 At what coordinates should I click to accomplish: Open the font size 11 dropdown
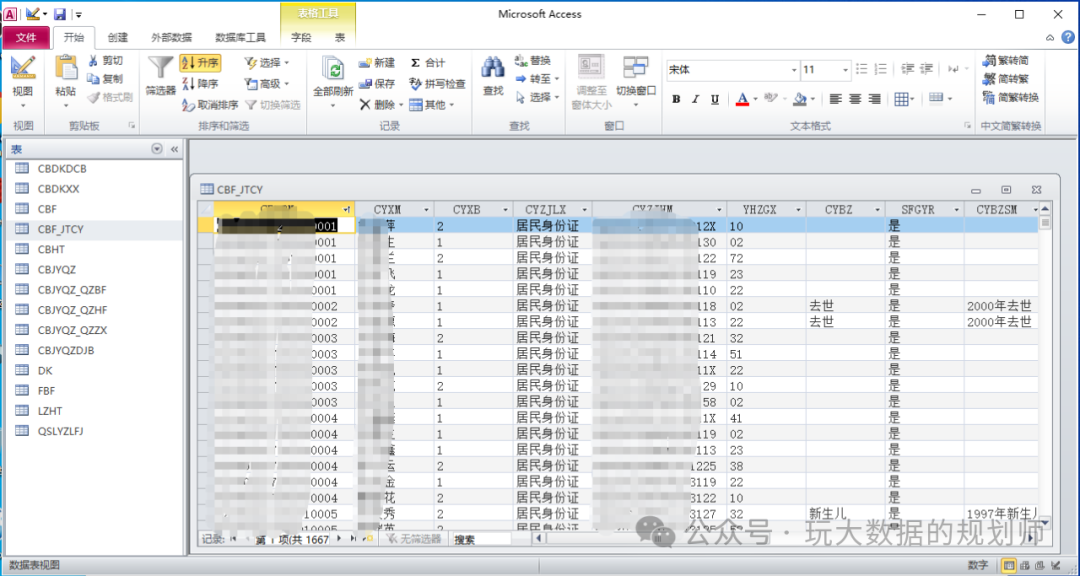845,70
